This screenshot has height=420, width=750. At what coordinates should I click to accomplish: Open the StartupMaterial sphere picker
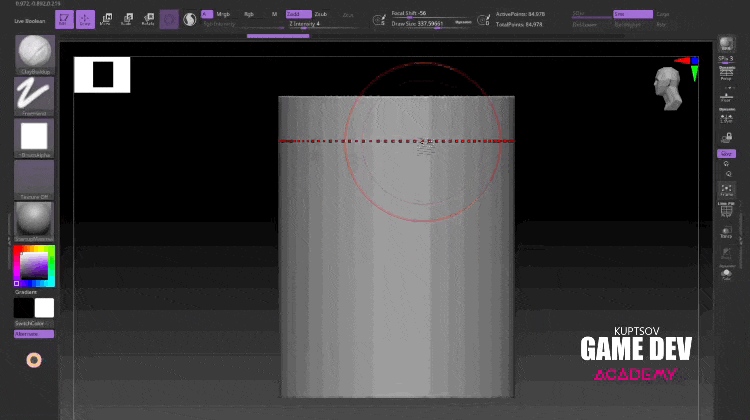tap(34, 222)
